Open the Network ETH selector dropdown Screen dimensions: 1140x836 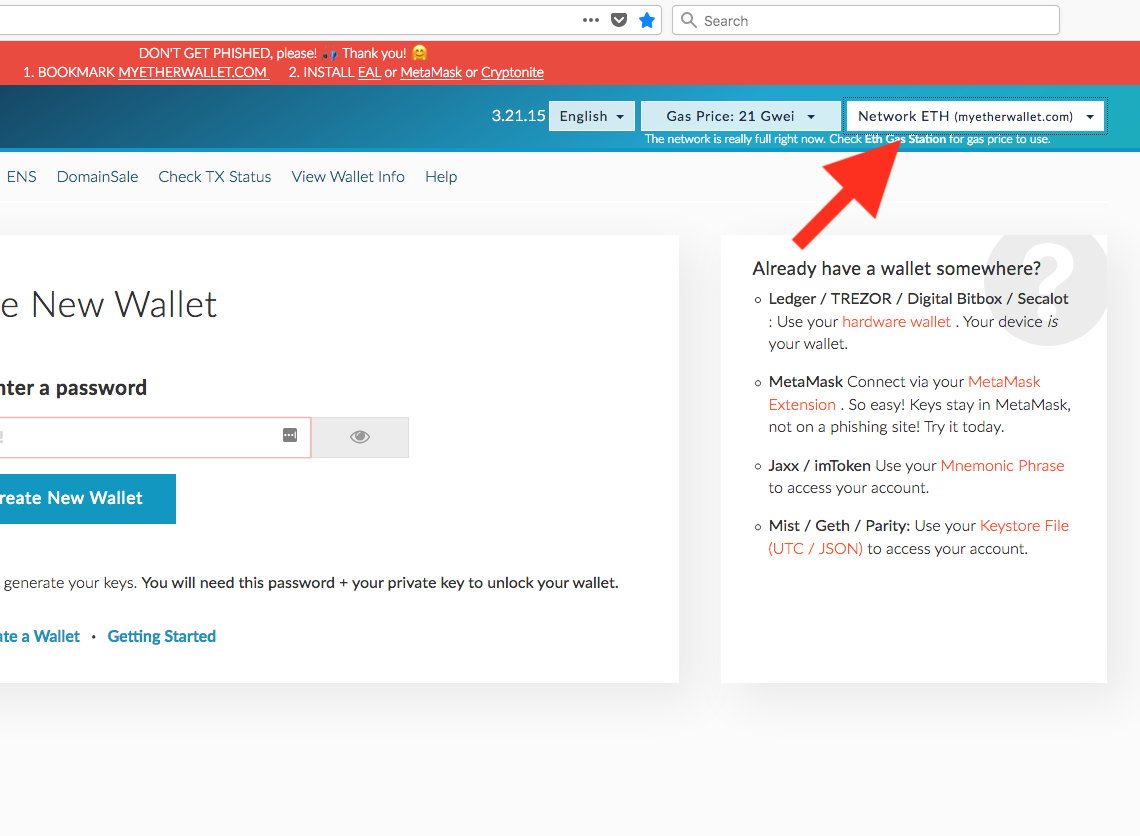pos(975,116)
